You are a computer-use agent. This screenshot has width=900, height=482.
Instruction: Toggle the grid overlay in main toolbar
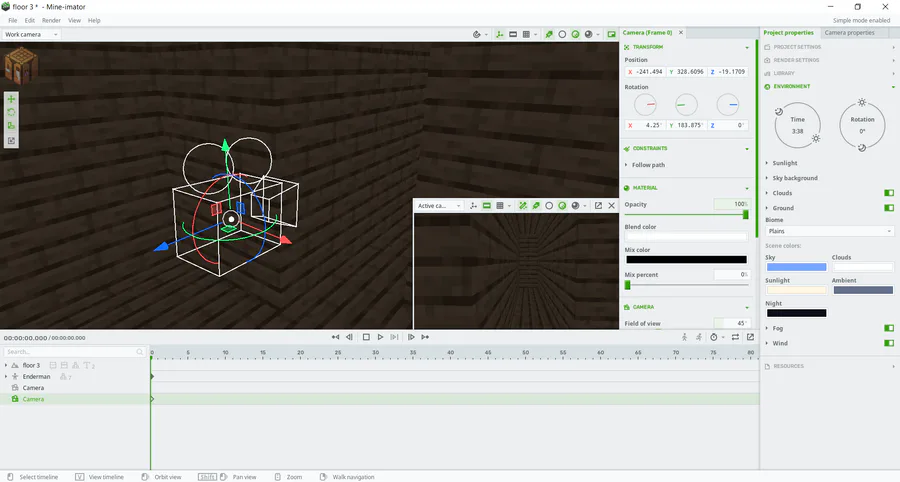tap(526, 34)
